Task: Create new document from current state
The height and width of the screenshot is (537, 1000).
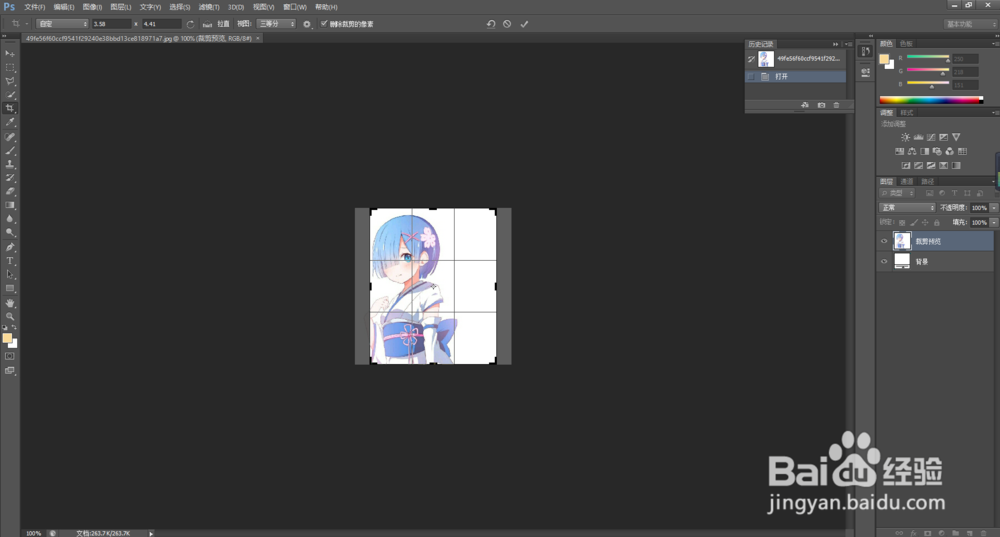Action: point(805,105)
